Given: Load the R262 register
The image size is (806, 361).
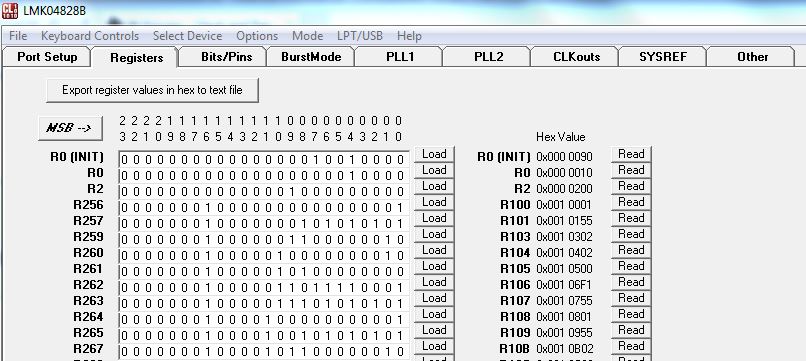Looking at the screenshot, I should [x=434, y=282].
